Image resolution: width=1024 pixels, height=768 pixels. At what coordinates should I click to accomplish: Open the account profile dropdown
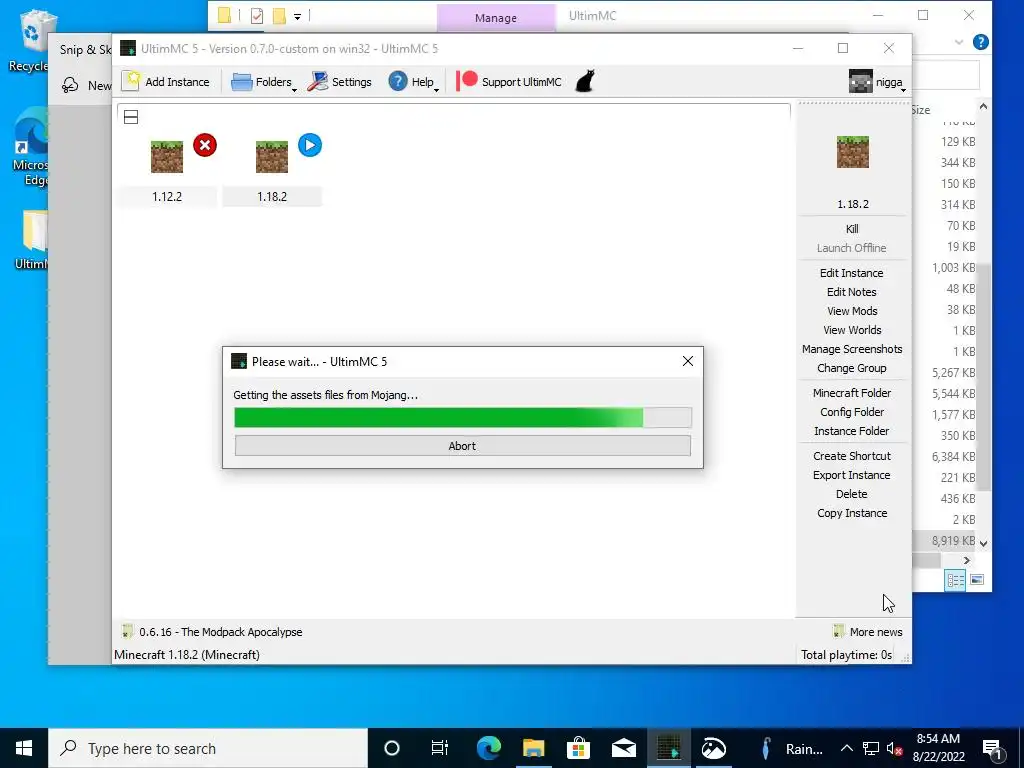[x=877, y=82]
